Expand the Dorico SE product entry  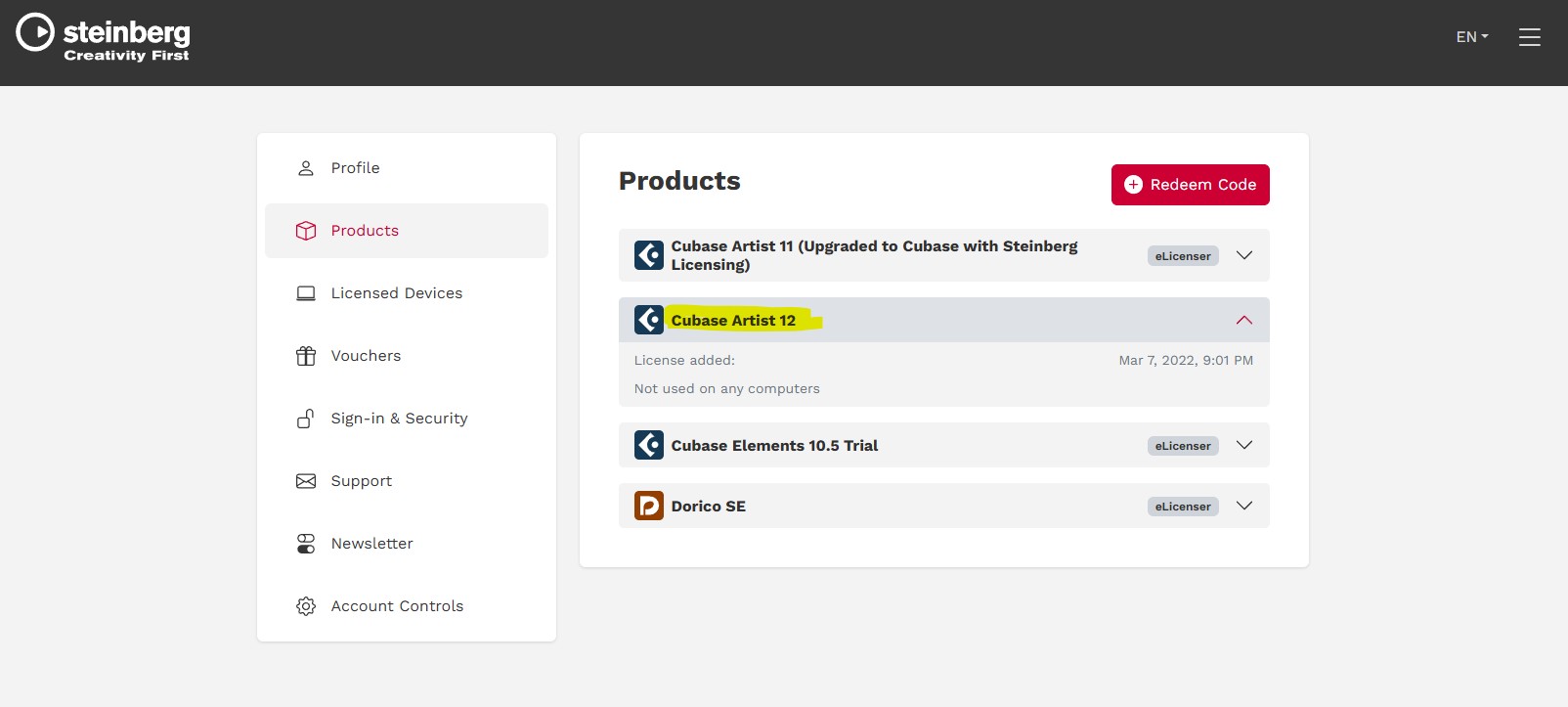[x=1243, y=506]
